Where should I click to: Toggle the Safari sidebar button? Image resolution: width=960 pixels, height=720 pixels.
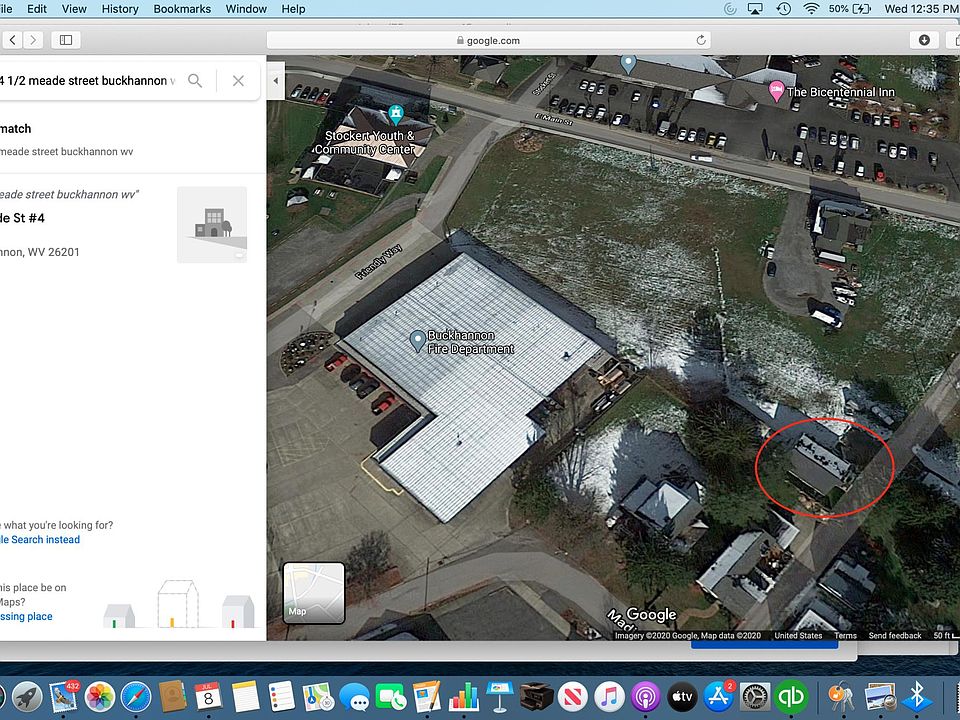pyautogui.click(x=66, y=40)
